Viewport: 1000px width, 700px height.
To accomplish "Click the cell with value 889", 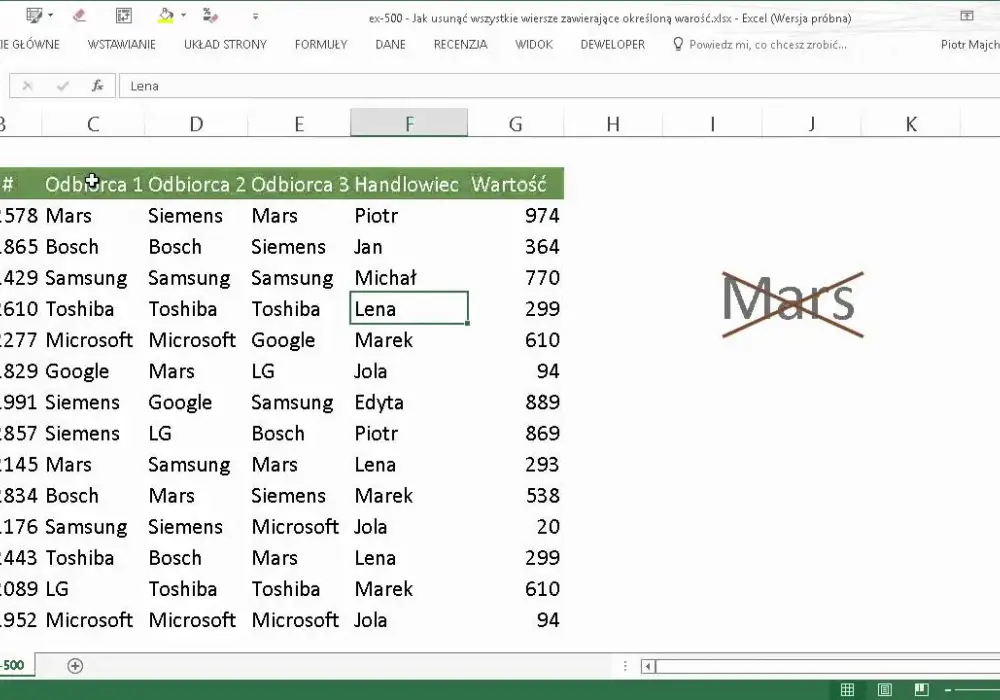I will click(x=515, y=402).
